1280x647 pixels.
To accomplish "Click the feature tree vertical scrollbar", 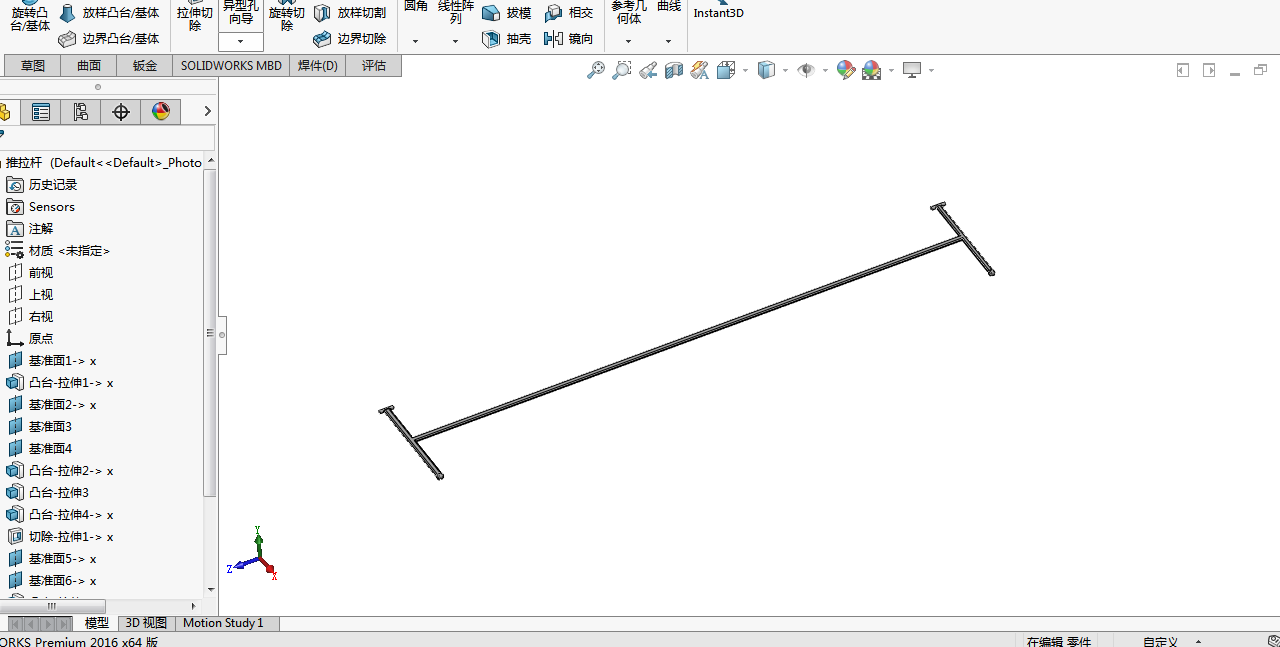I will [210, 333].
